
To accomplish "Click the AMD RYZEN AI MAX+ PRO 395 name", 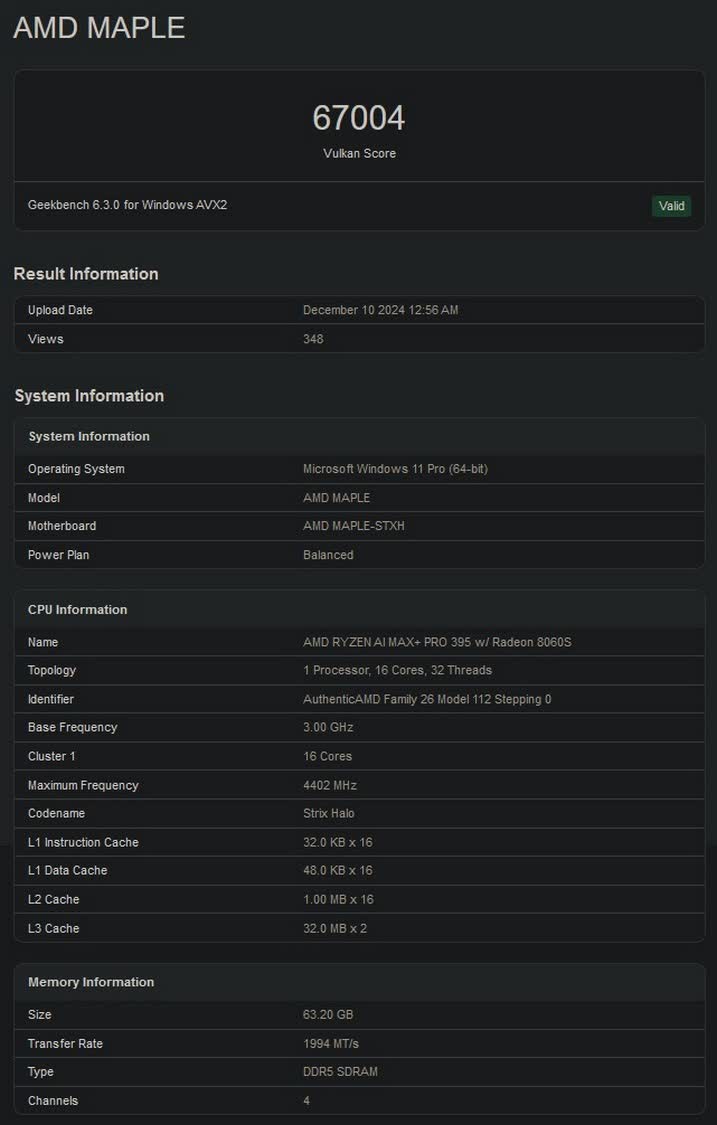I will [x=437, y=642].
